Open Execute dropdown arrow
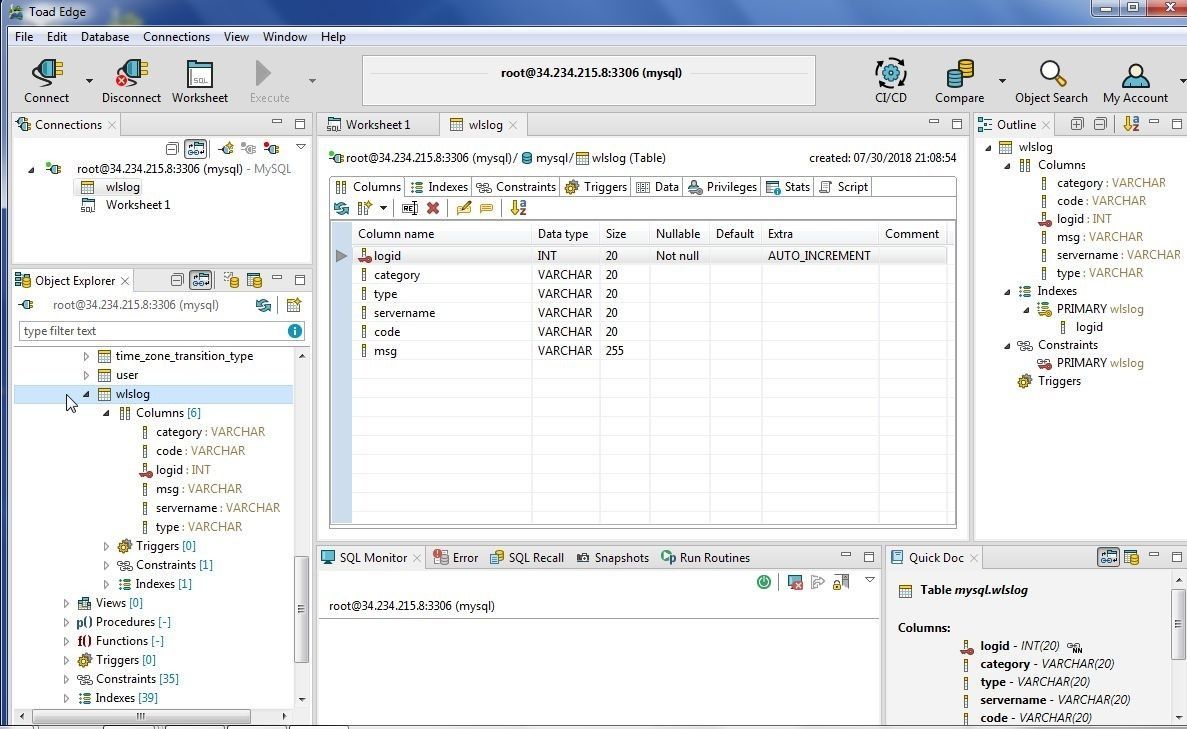 [x=312, y=80]
